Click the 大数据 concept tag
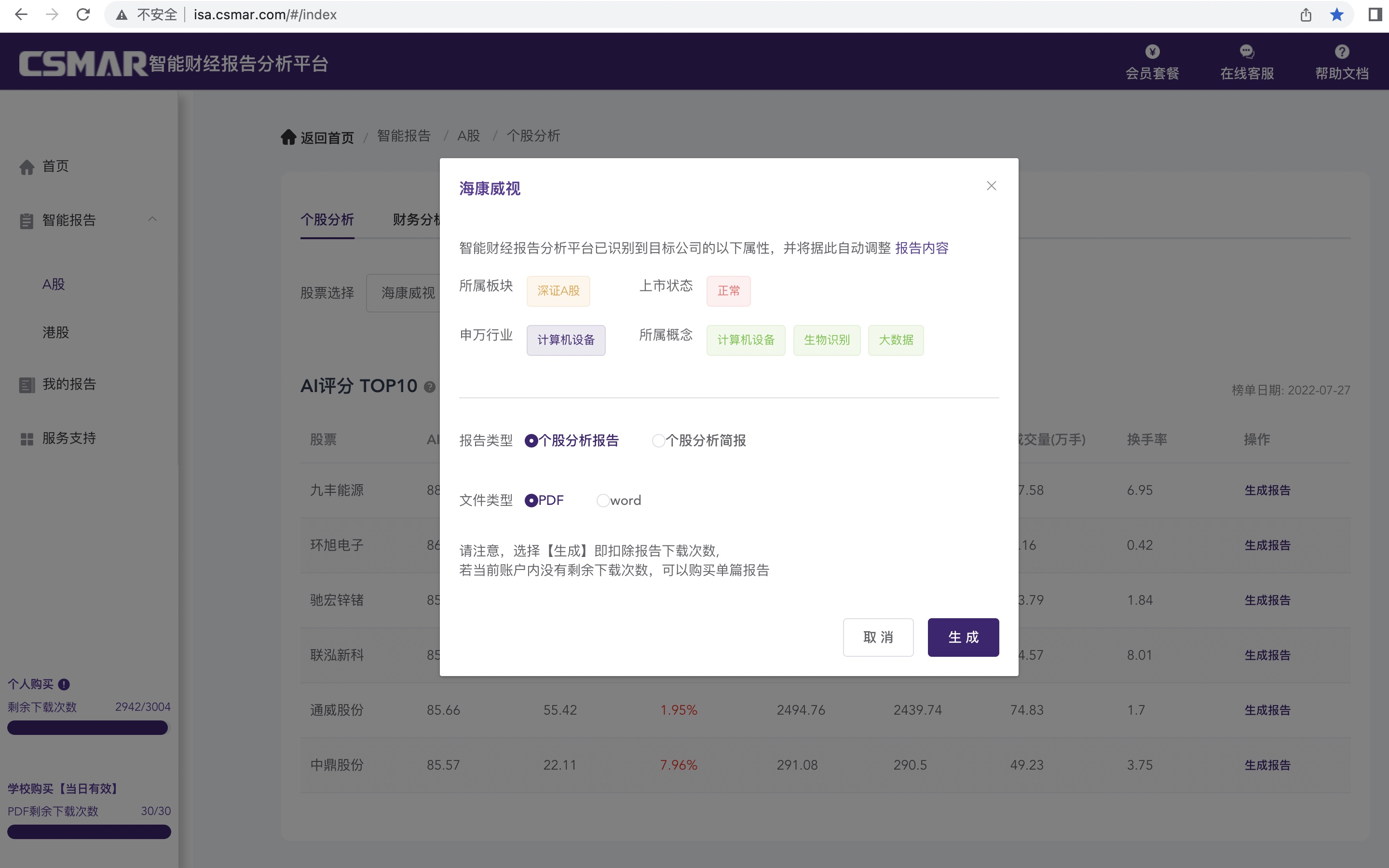The height and width of the screenshot is (868, 1389). 896,340
